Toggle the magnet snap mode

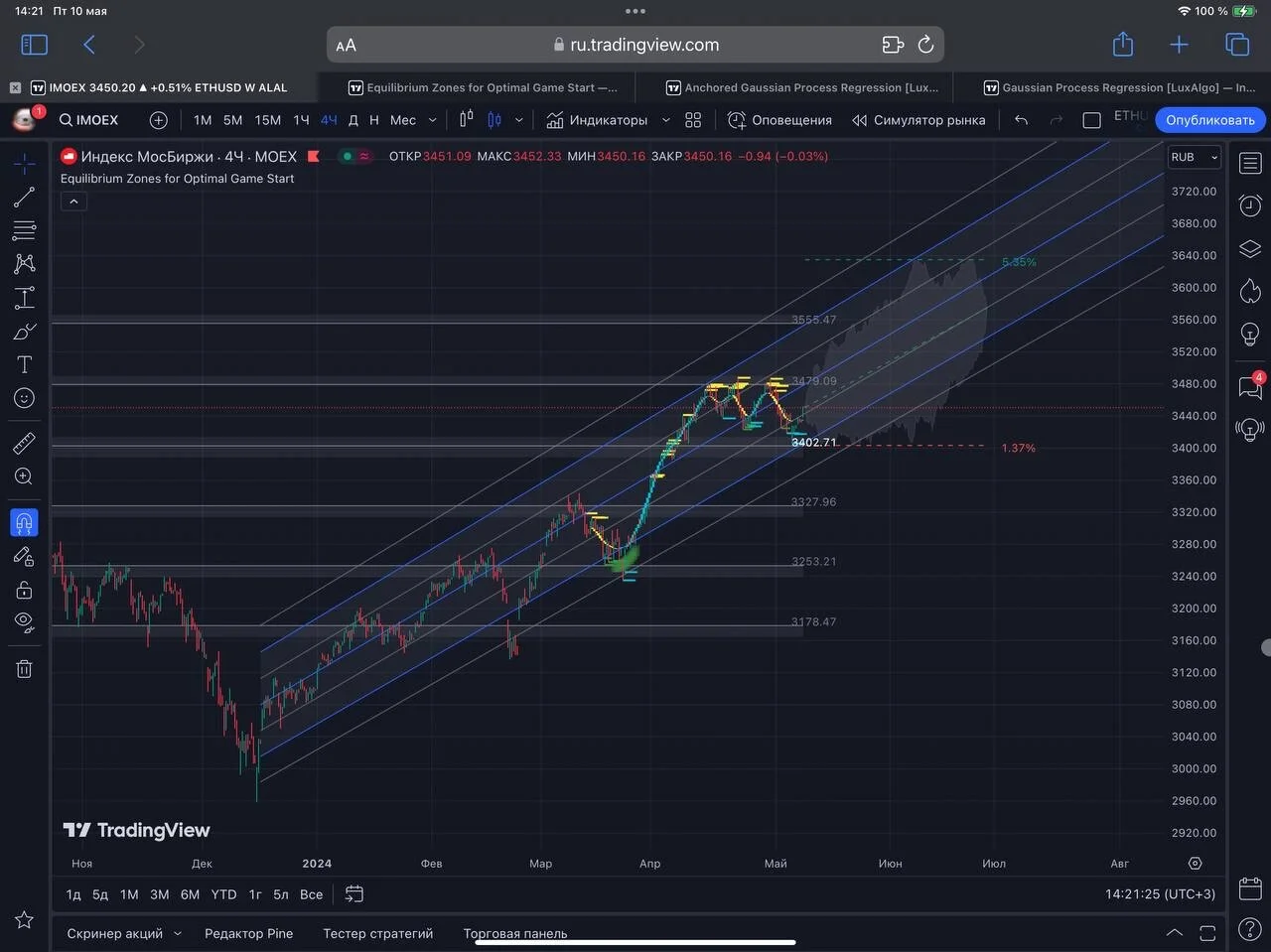24,522
